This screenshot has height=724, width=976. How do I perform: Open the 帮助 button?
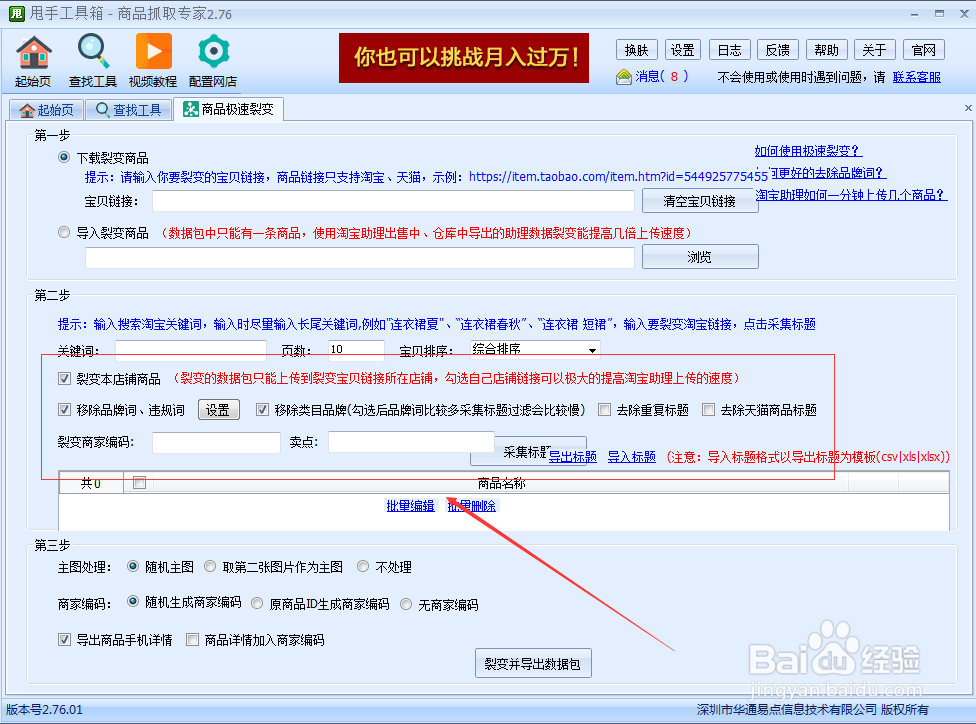(827, 50)
